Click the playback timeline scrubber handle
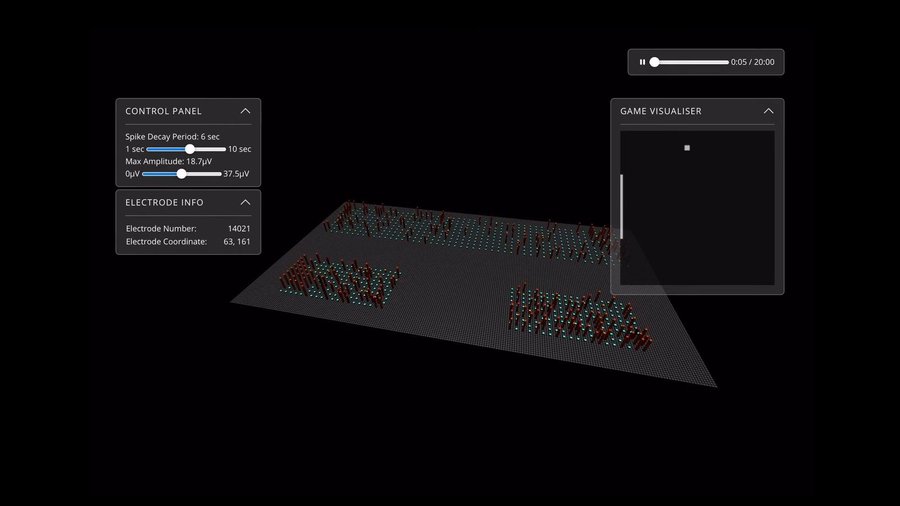Viewport: 900px width, 506px height. (x=654, y=62)
